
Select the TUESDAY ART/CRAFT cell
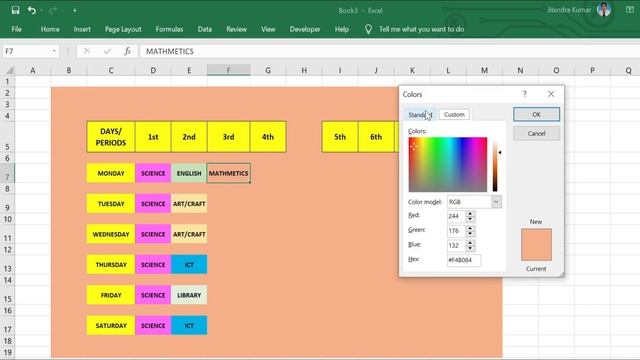point(189,204)
